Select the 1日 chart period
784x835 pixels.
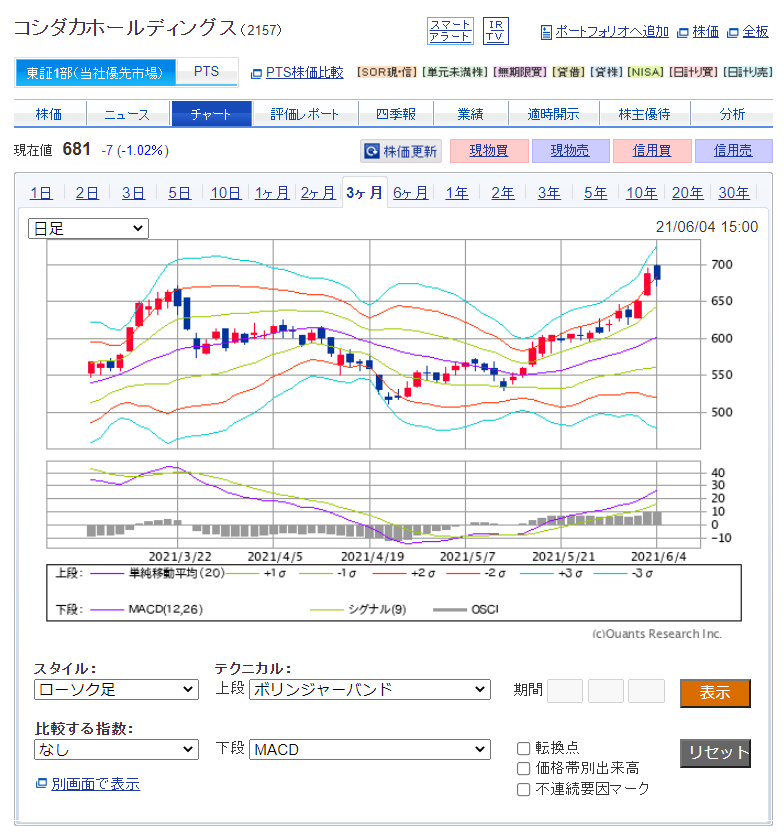(41, 193)
